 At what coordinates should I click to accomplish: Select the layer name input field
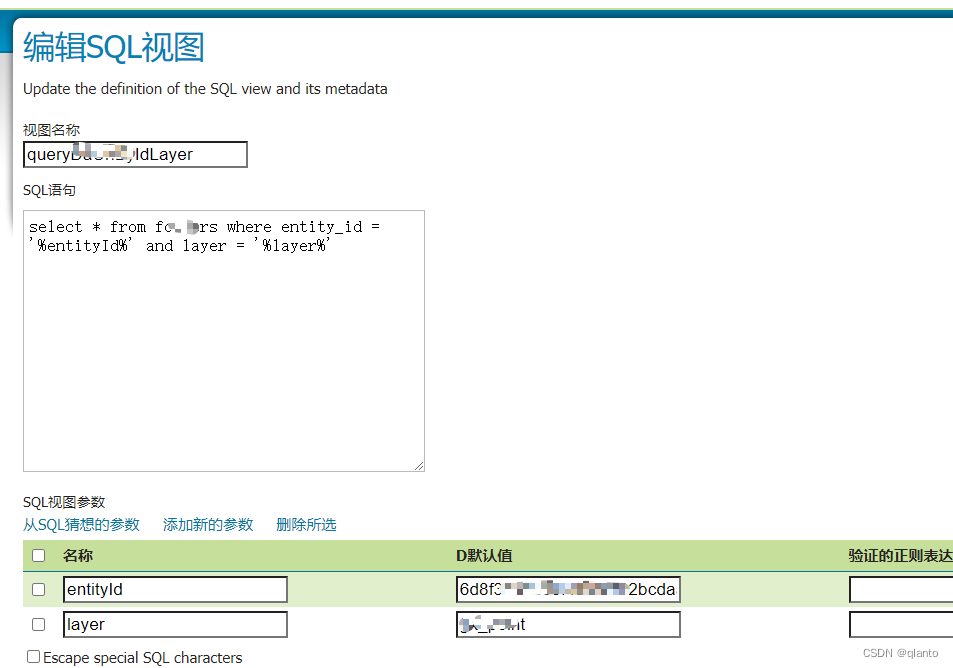[x=175, y=624]
